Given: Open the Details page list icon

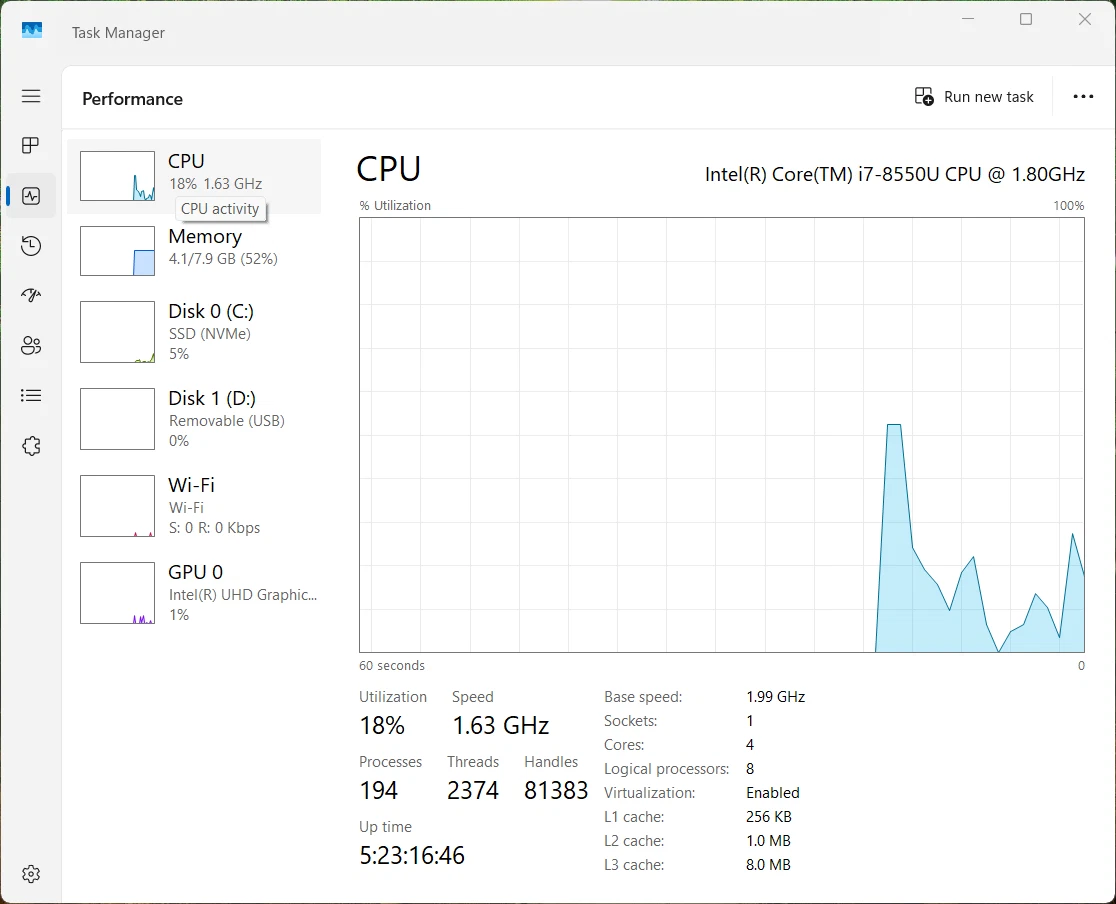Looking at the screenshot, I should click(31, 395).
